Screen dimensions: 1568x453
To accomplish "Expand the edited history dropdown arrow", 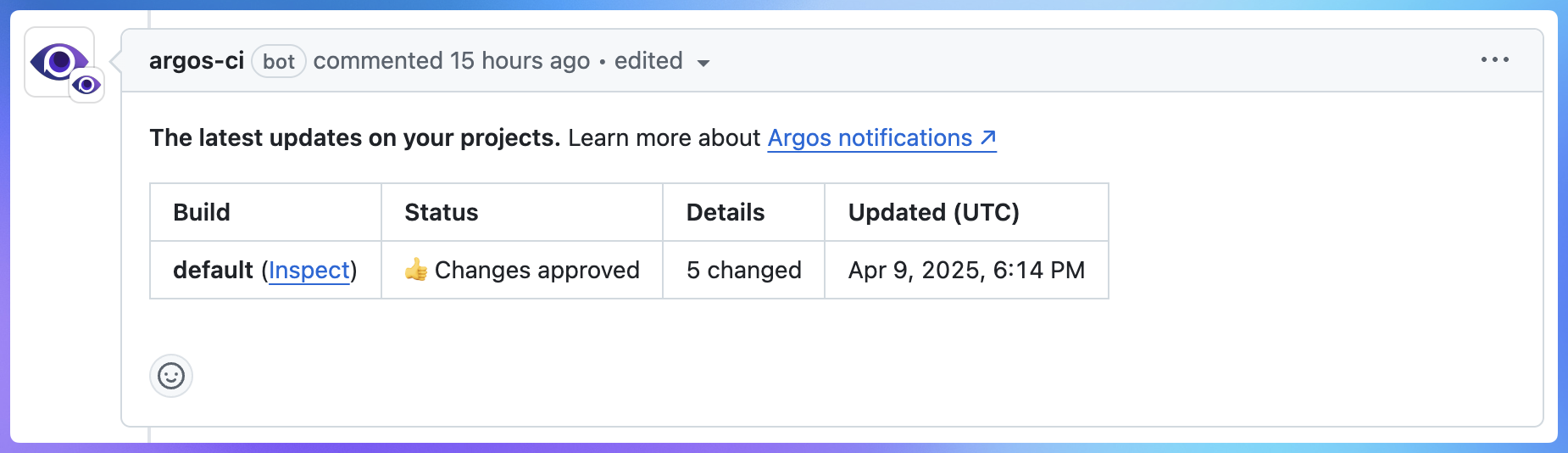I will (703, 63).
